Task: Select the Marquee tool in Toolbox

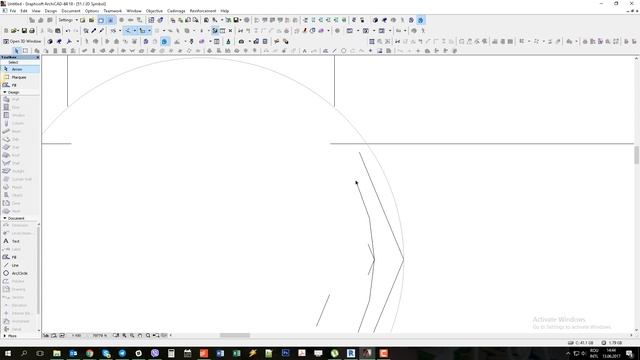Action: click(20, 77)
